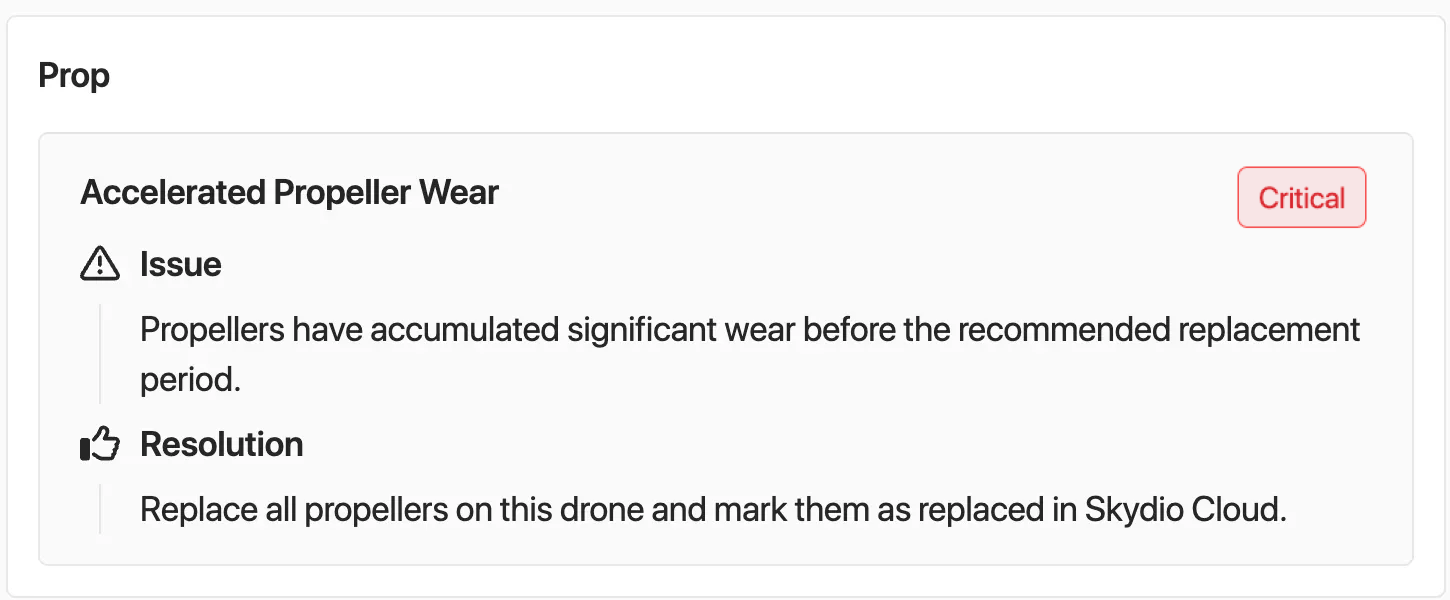Click the warning triangle icon beside Issue
Image resolution: width=1450 pixels, height=600 pixels.
(x=99, y=265)
